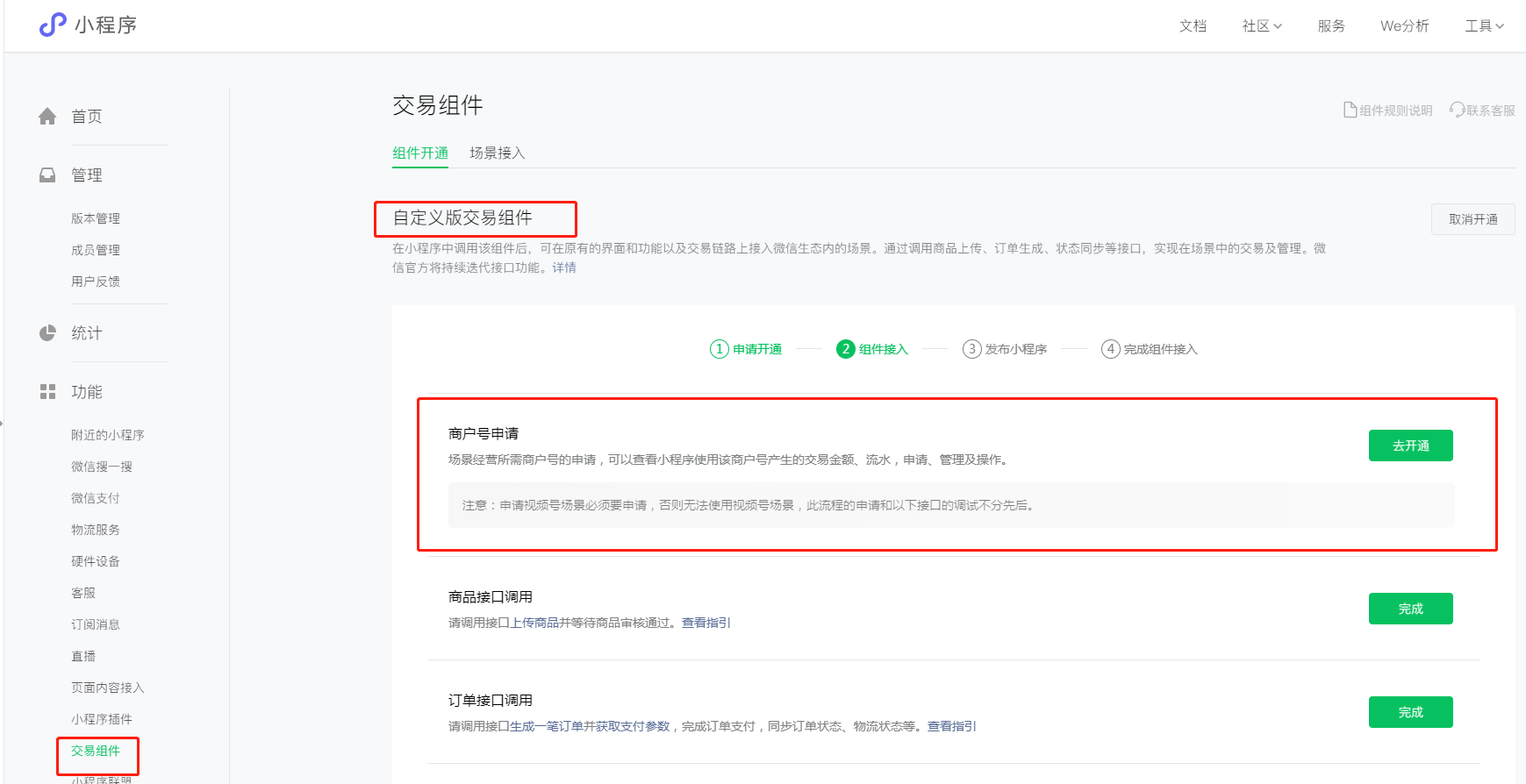
Task: Expand the 社区 dropdown menu
Action: (x=1261, y=26)
